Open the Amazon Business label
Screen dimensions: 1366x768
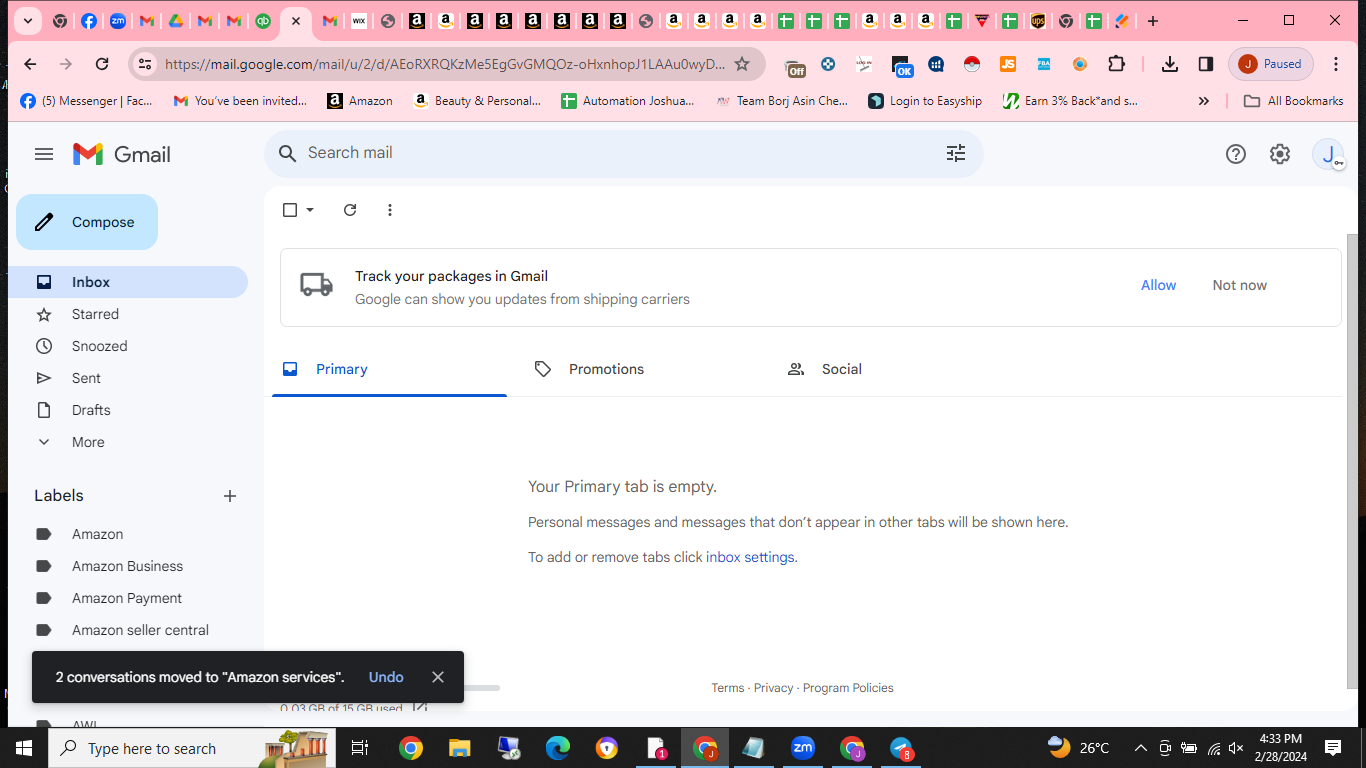(x=128, y=566)
